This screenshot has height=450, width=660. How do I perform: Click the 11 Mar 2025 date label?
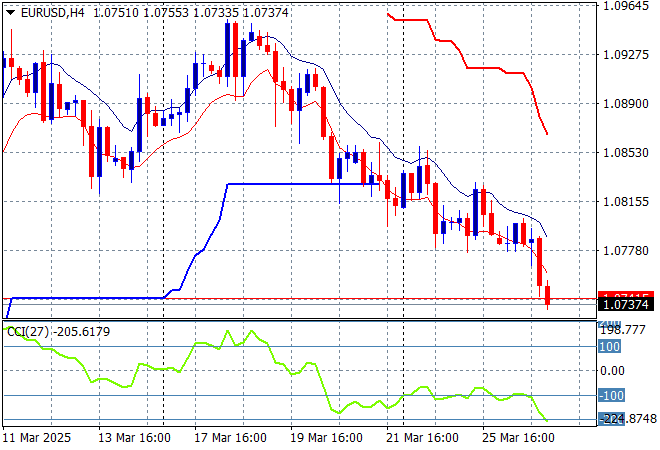tap(37, 438)
